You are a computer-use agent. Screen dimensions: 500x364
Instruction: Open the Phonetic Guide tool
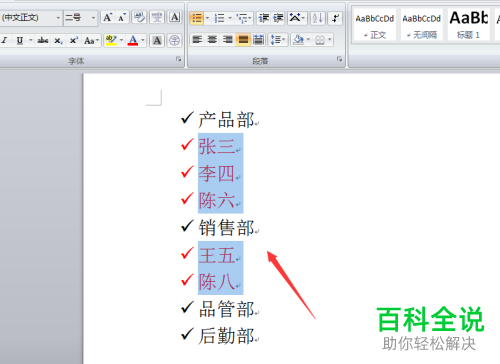pyautogui.click(x=157, y=18)
